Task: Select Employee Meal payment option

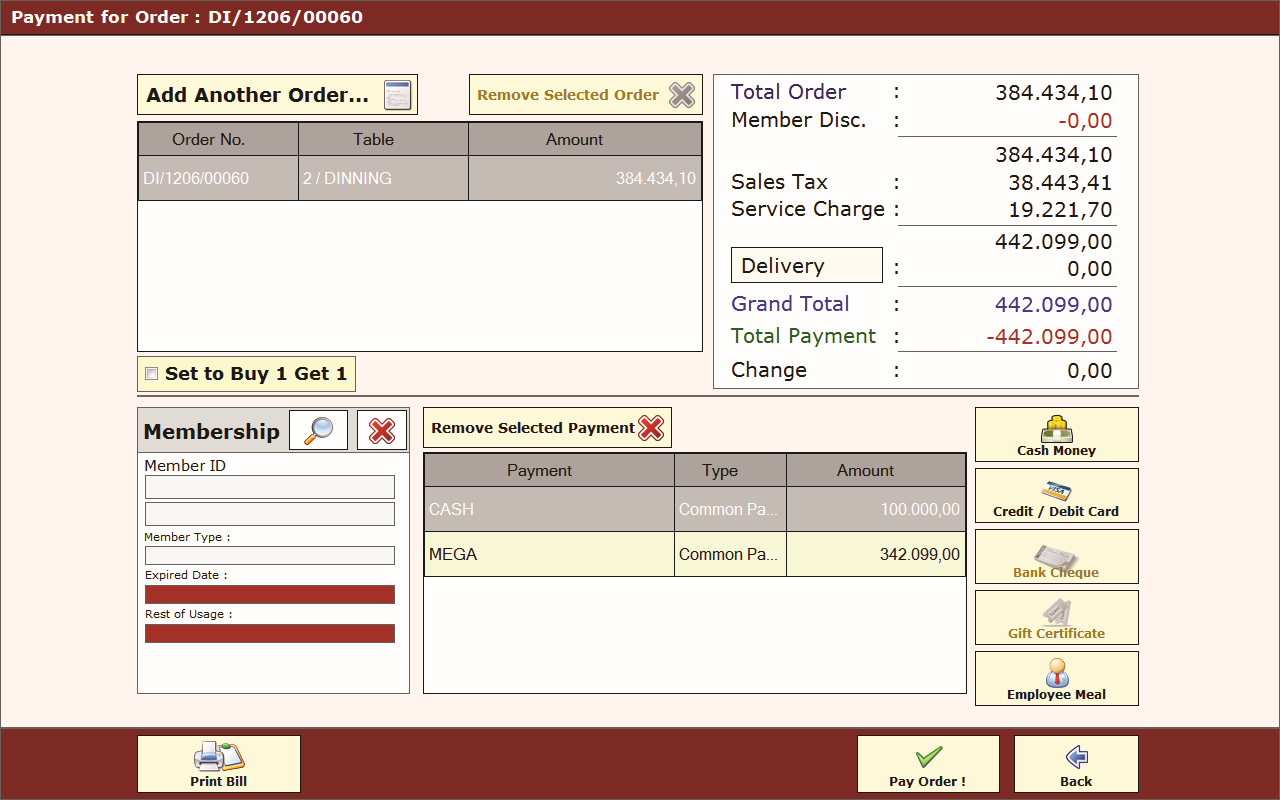Action: [1057, 679]
